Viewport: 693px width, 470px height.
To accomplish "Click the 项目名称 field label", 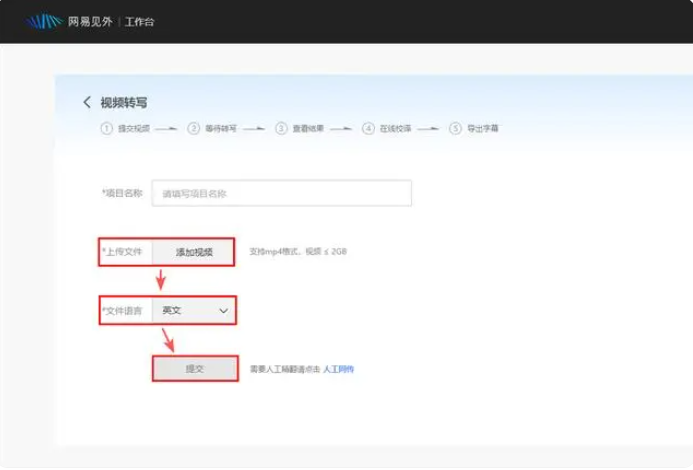I will coord(122,193).
